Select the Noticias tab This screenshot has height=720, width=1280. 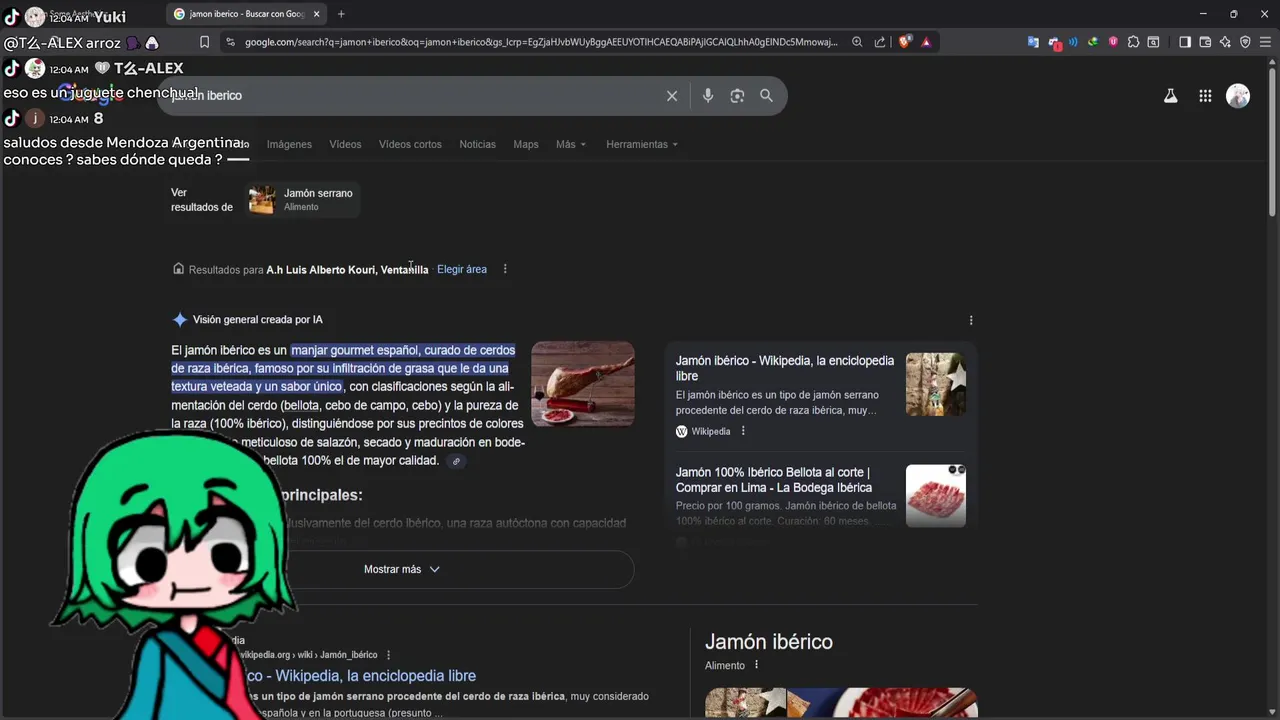point(477,144)
